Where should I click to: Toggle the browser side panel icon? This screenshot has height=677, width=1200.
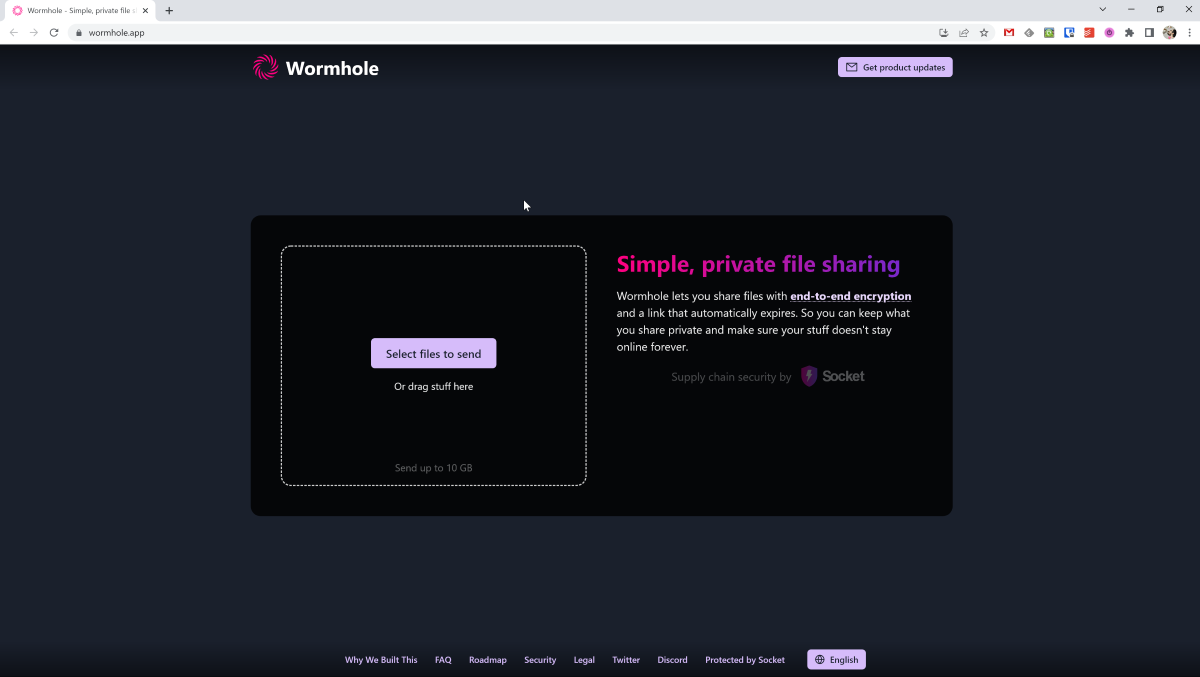(x=1149, y=32)
